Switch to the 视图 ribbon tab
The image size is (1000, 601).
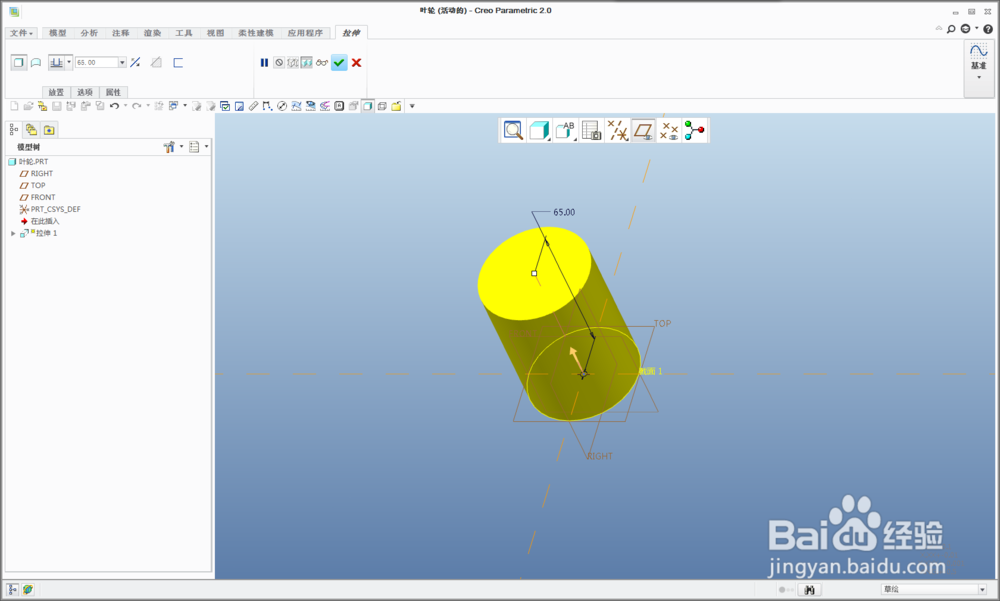(x=216, y=33)
